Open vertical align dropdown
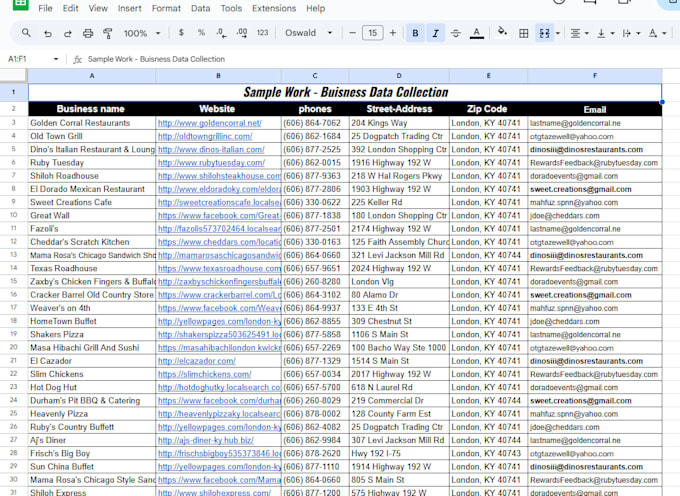The image size is (680, 496). coord(605,33)
